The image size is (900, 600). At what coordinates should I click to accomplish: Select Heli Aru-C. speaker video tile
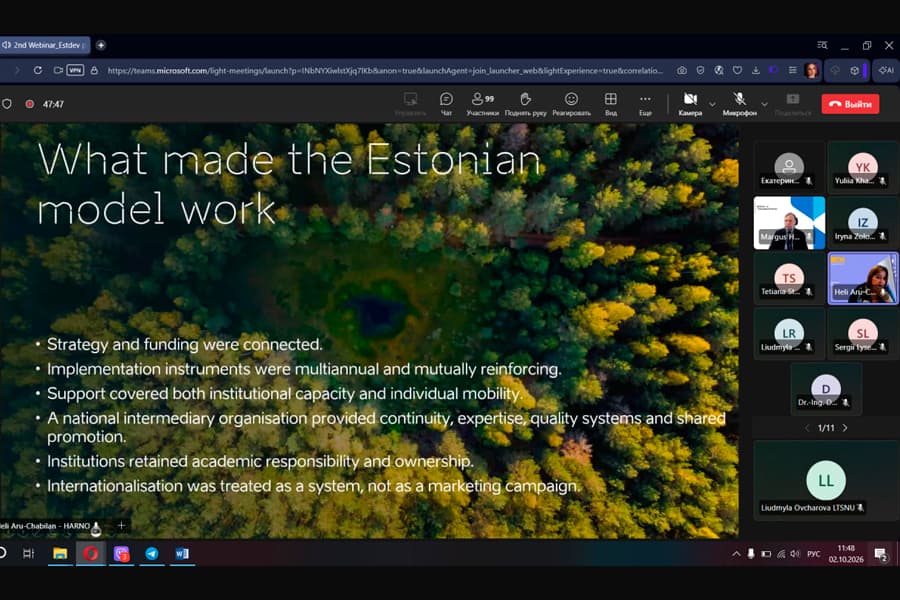[863, 278]
